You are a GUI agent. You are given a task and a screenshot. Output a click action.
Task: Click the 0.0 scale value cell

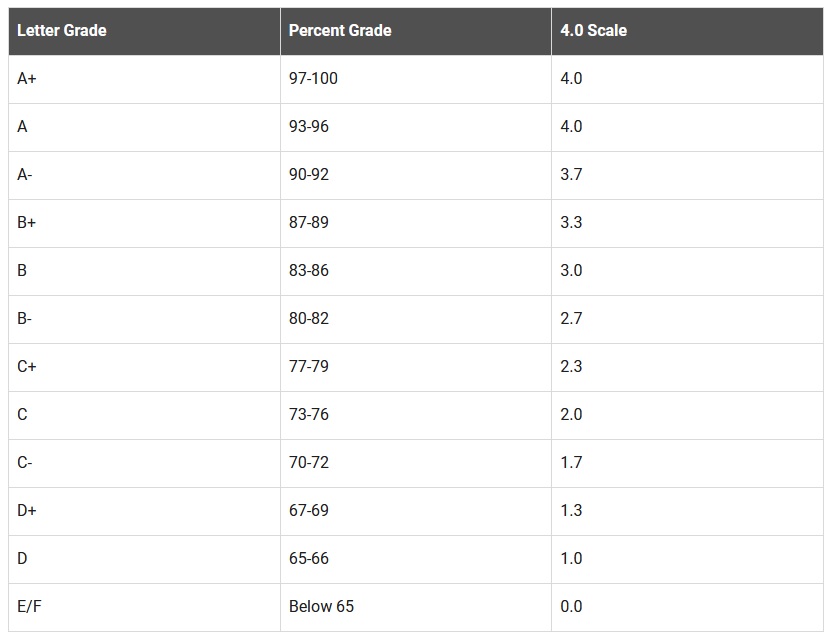pyautogui.click(x=571, y=607)
